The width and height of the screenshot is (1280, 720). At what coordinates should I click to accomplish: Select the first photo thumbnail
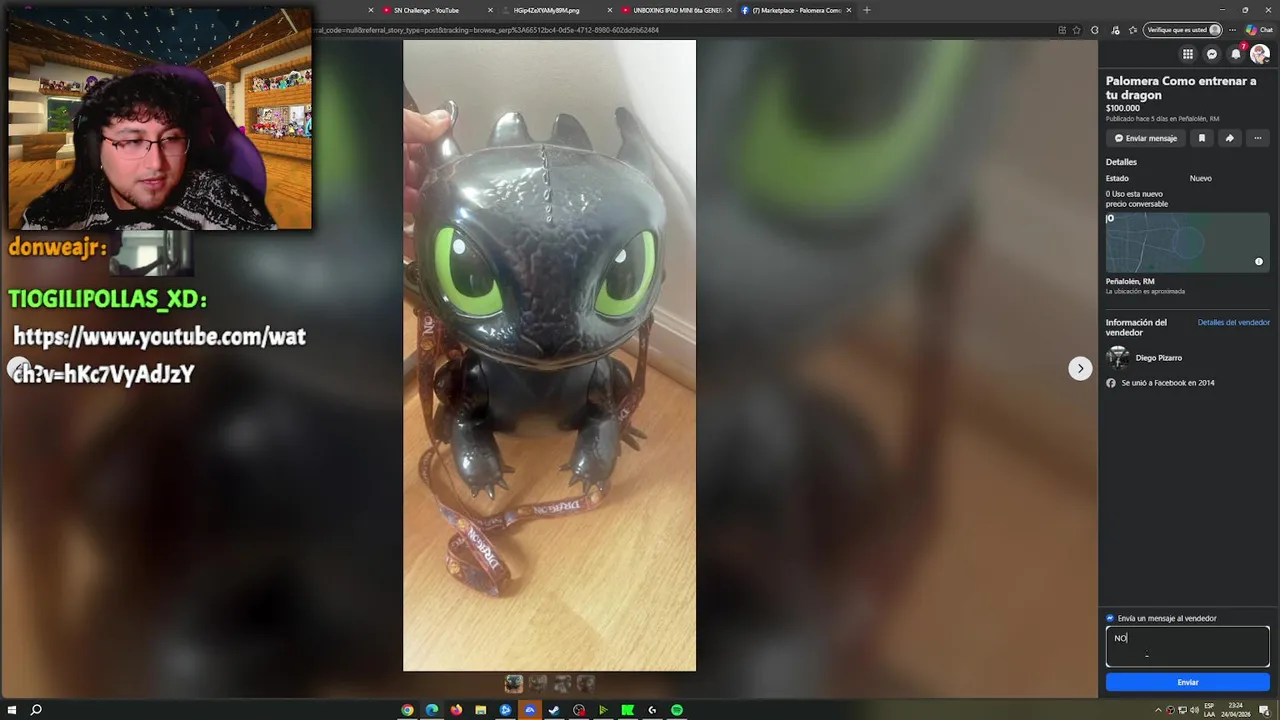point(514,683)
